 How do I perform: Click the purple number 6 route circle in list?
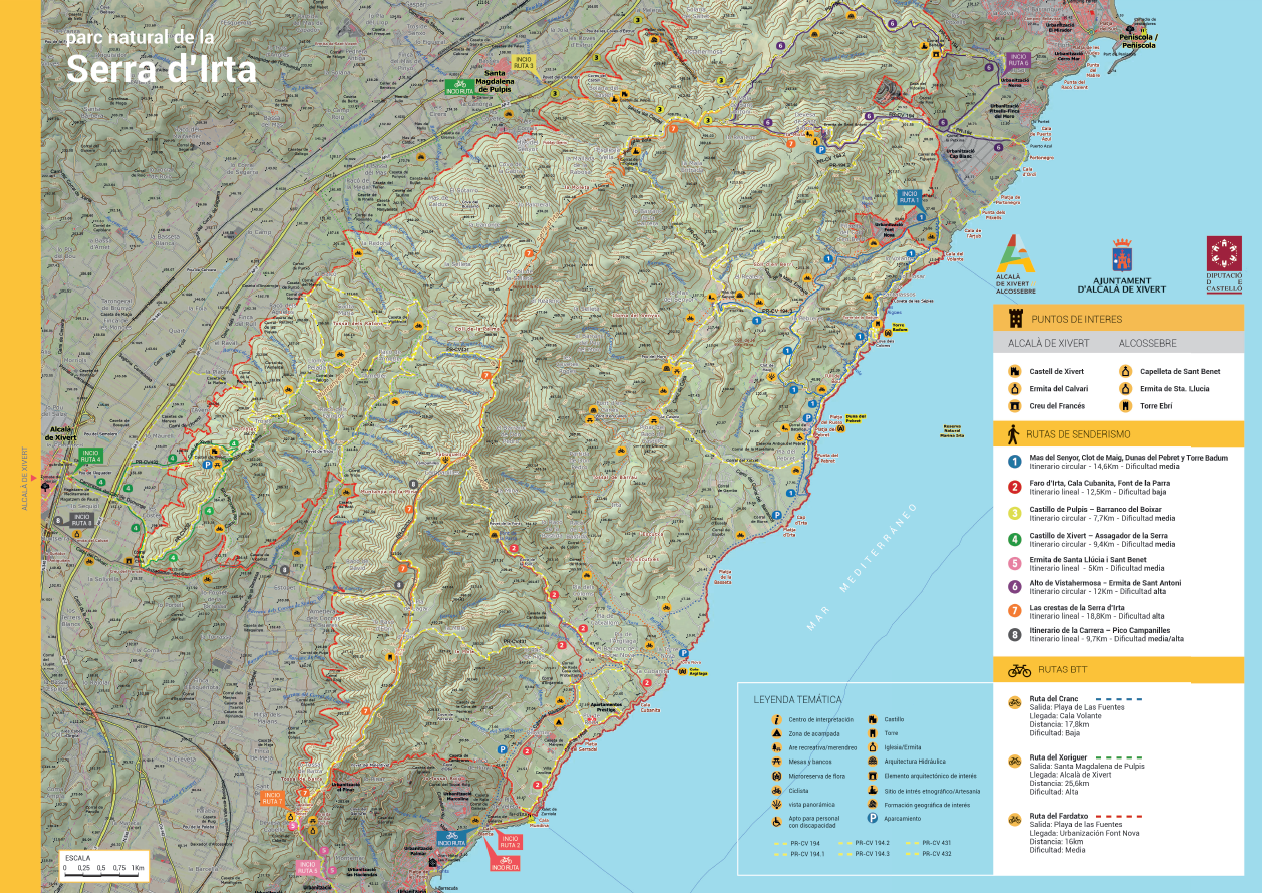[x=1014, y=587]
